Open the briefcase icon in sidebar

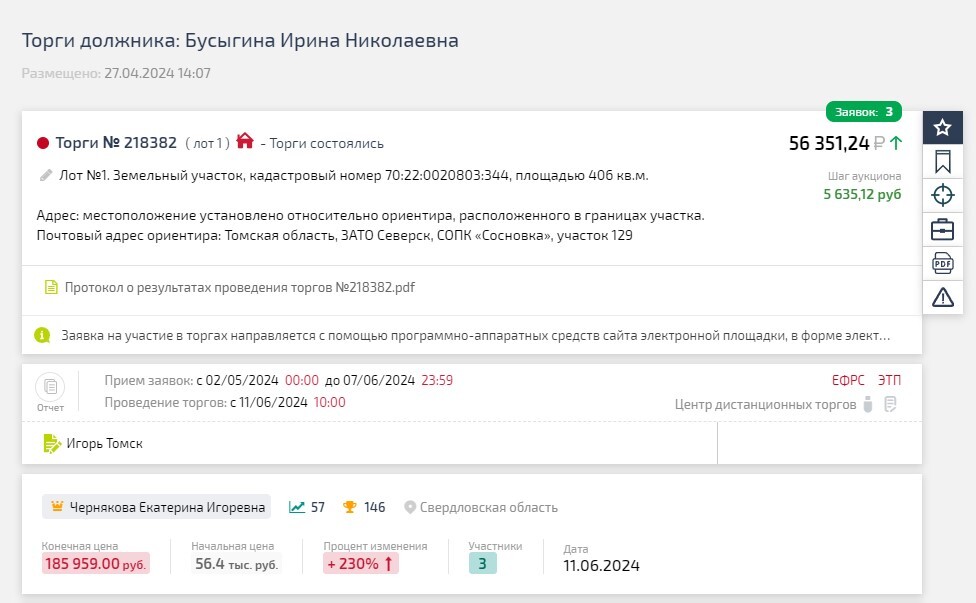[942, 230]
